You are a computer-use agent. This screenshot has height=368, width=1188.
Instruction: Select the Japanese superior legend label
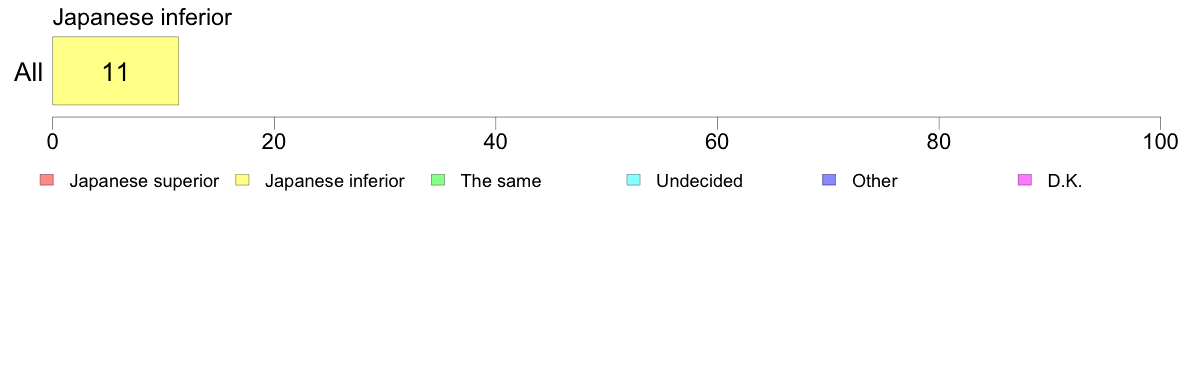click(144, 181)
